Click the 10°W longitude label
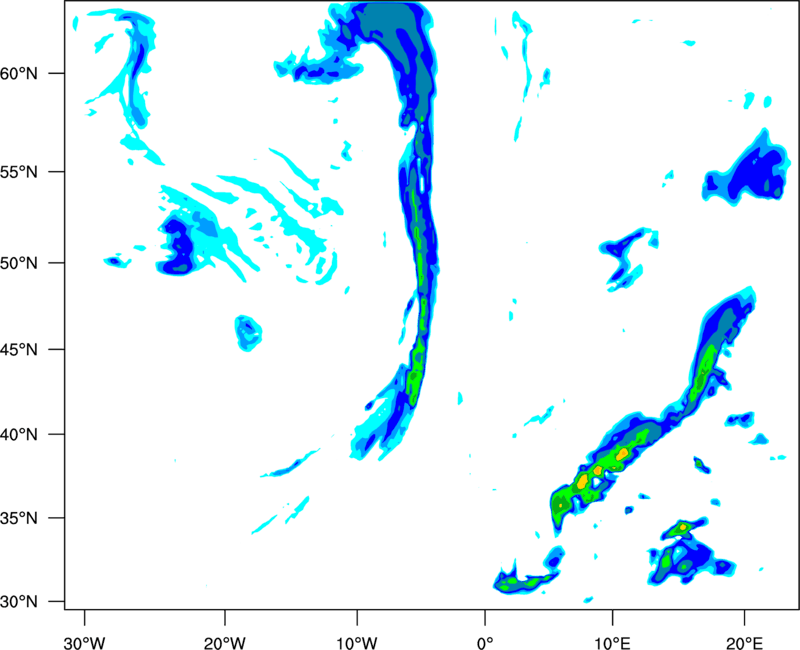The height and width of the screenshot is (650, 800). pos(357,643)
